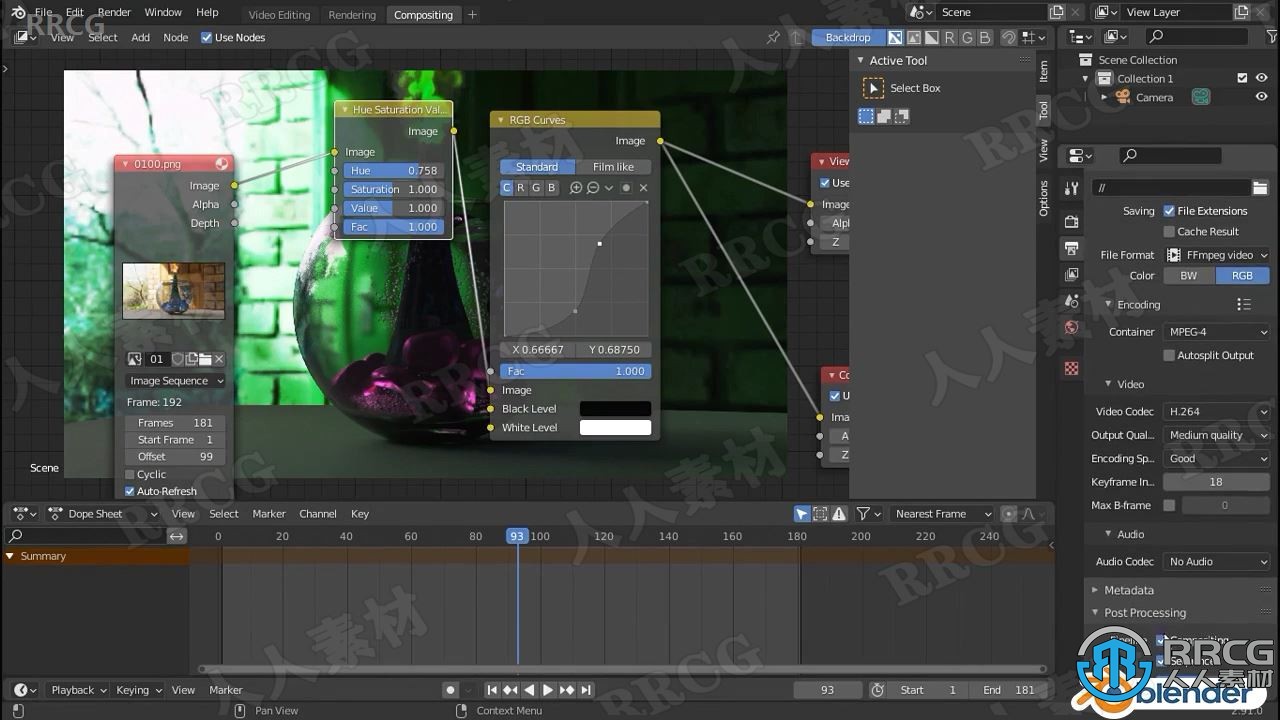Enable Cyclic on the image node
This screenshot has width=1280, height=720.
130,474
